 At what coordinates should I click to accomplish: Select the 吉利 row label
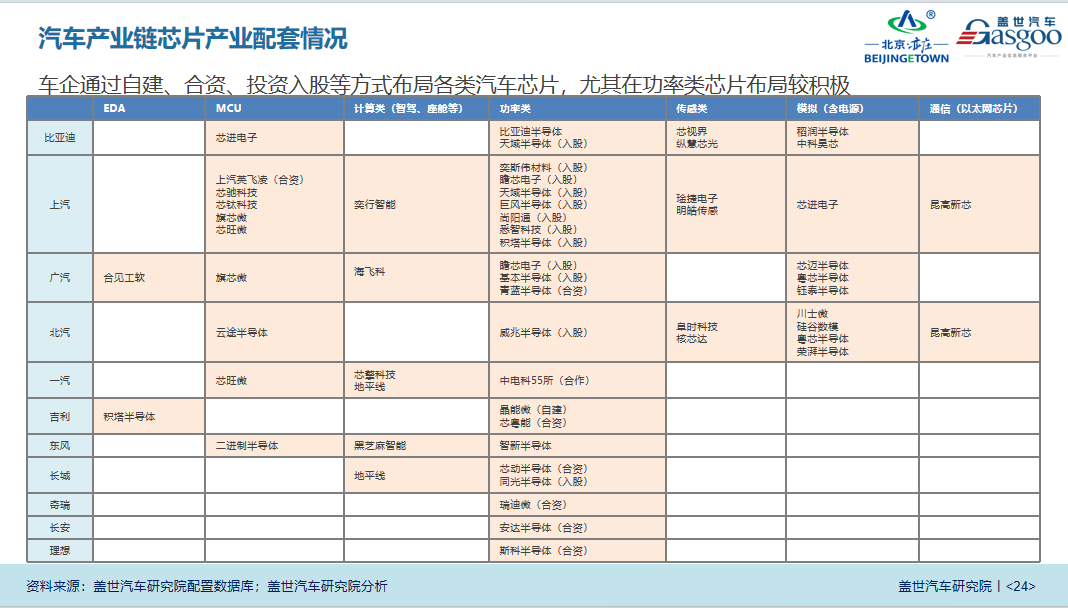(60, 416)
